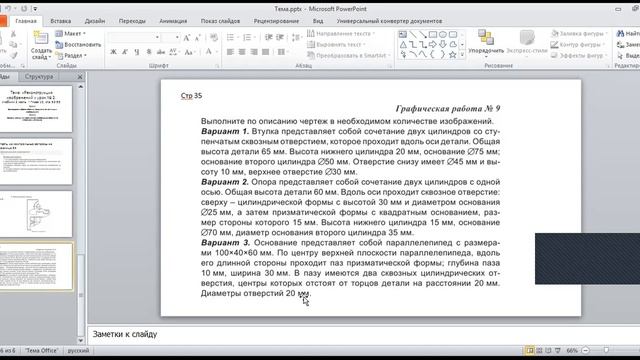Image resolution: width=640 pixels, height=360 pixels.
Task: Justify the paragraph text
Action: [x=266, y=52]
